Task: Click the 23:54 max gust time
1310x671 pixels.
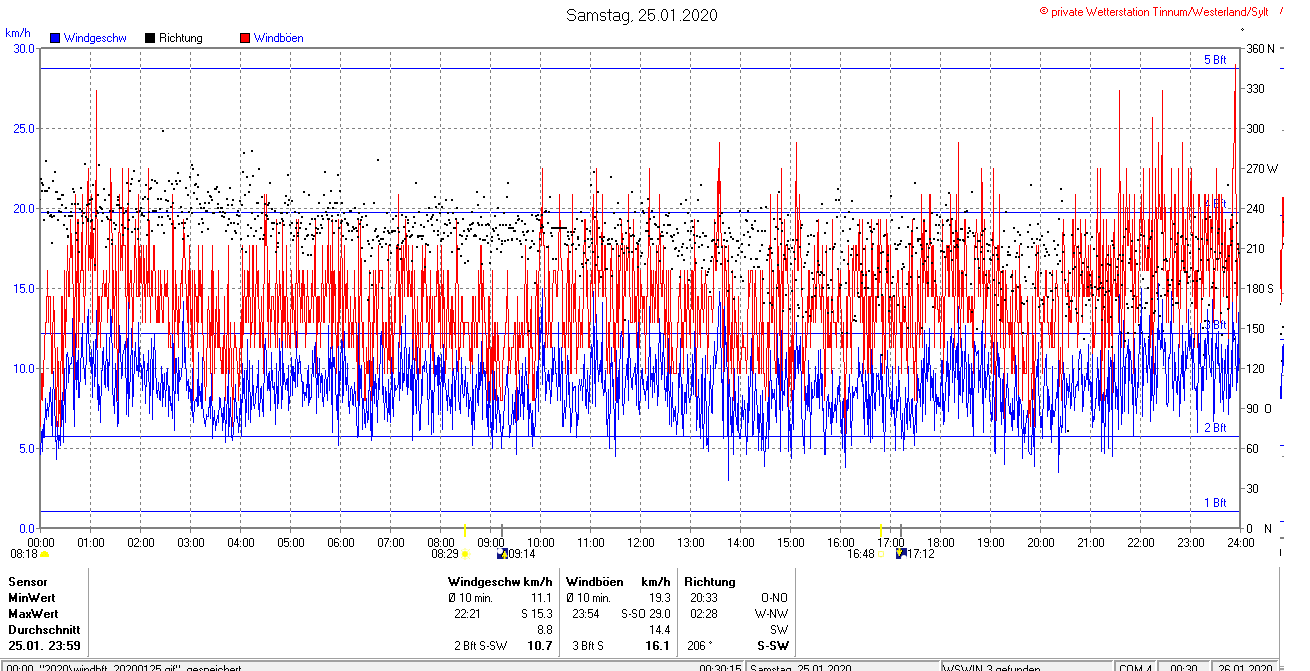Action: (586, 613)
